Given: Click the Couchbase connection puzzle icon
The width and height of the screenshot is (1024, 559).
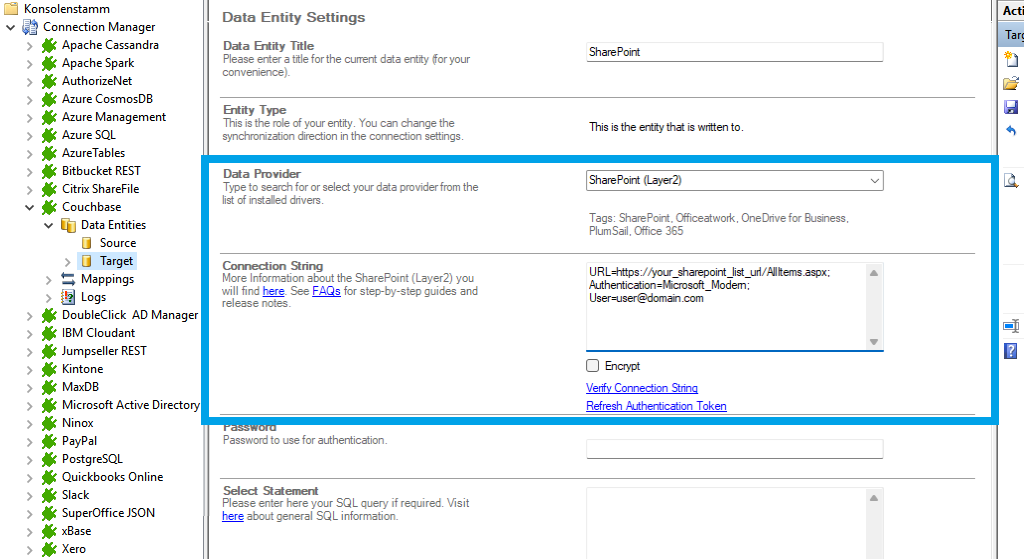Looking at the screenshot, I should [49, 207].
